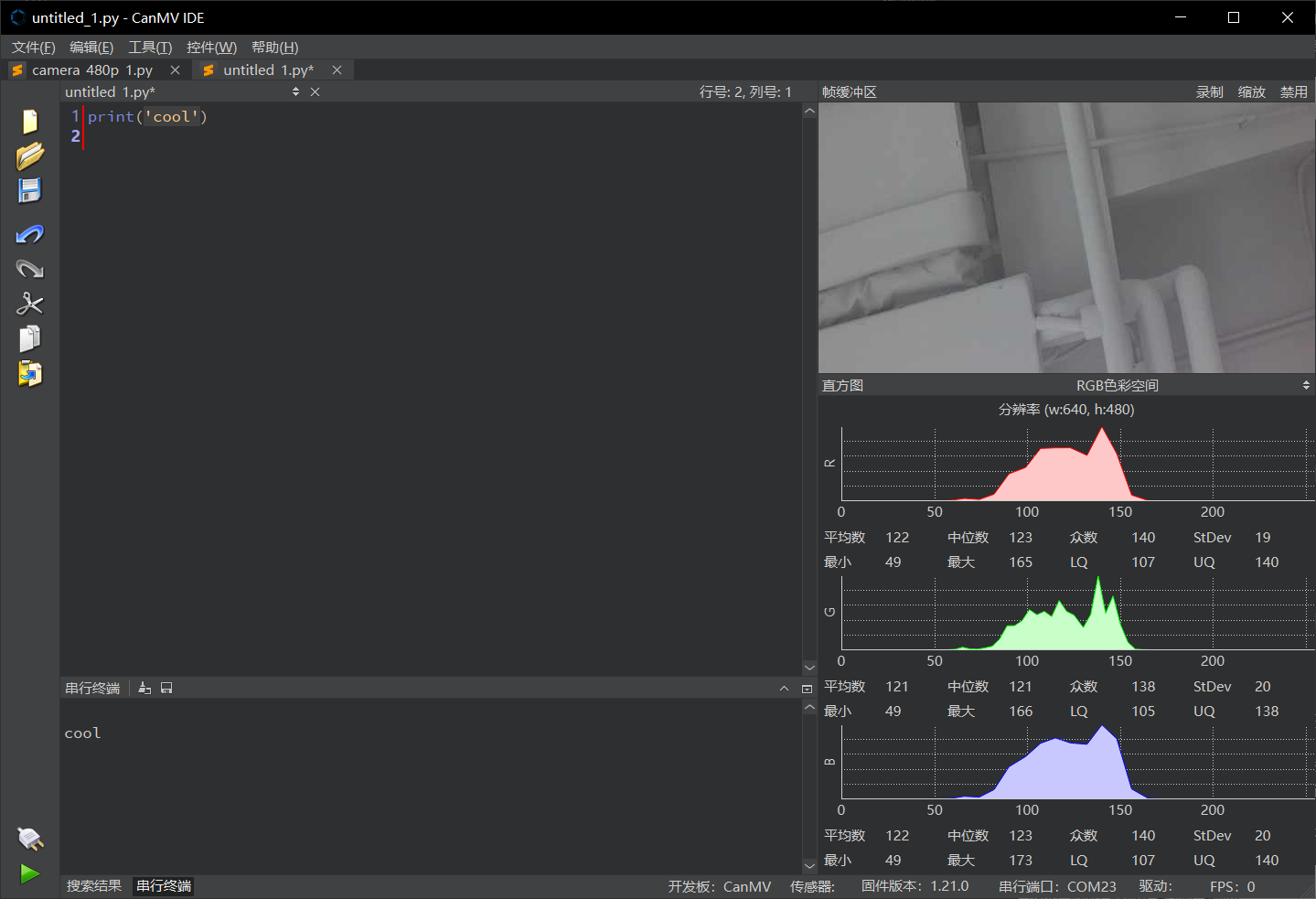This screenshot has width=1316, height=899.
Task: Switch to the camera_480p_1.py tab
Action: point(91,70)
